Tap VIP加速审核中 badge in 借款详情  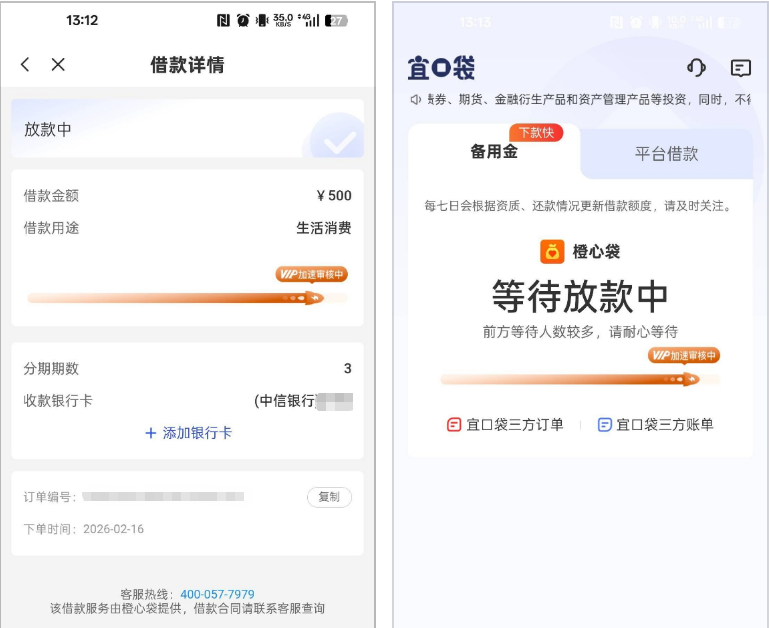click(x=311, y=274)
